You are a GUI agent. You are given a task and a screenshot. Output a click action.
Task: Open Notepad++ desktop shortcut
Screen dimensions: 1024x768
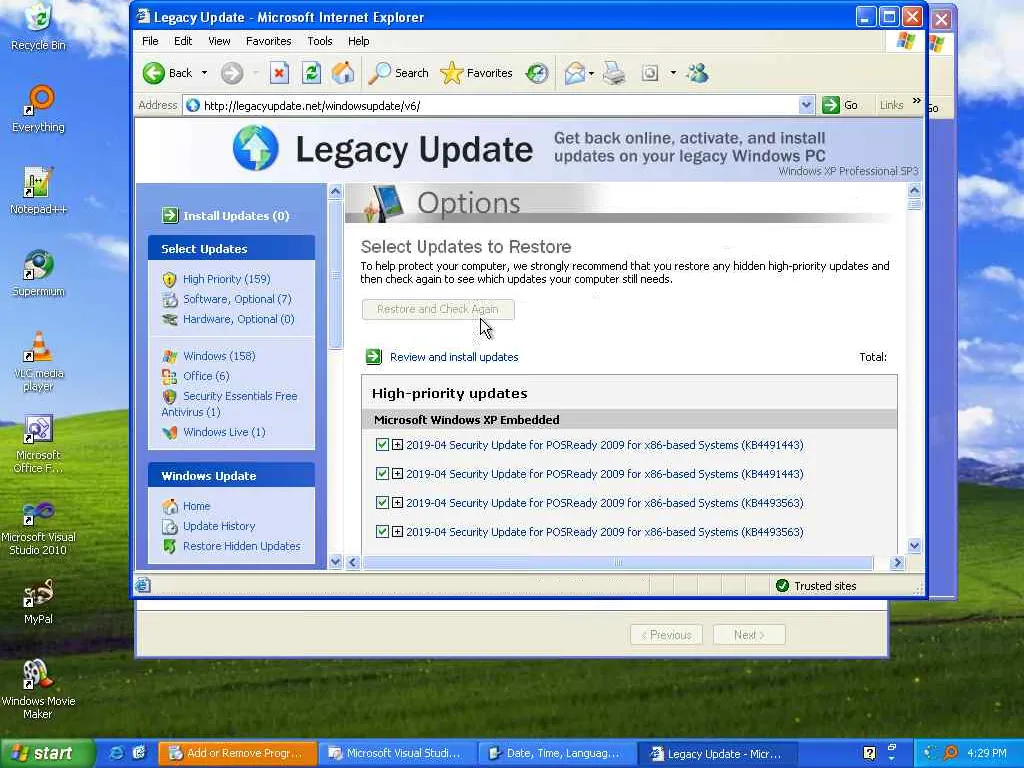(x=38, y=191)
